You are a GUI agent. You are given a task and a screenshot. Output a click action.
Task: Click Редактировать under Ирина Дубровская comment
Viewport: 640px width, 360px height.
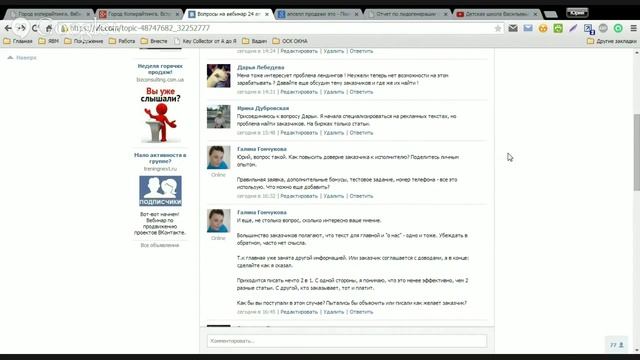point(299,133)
